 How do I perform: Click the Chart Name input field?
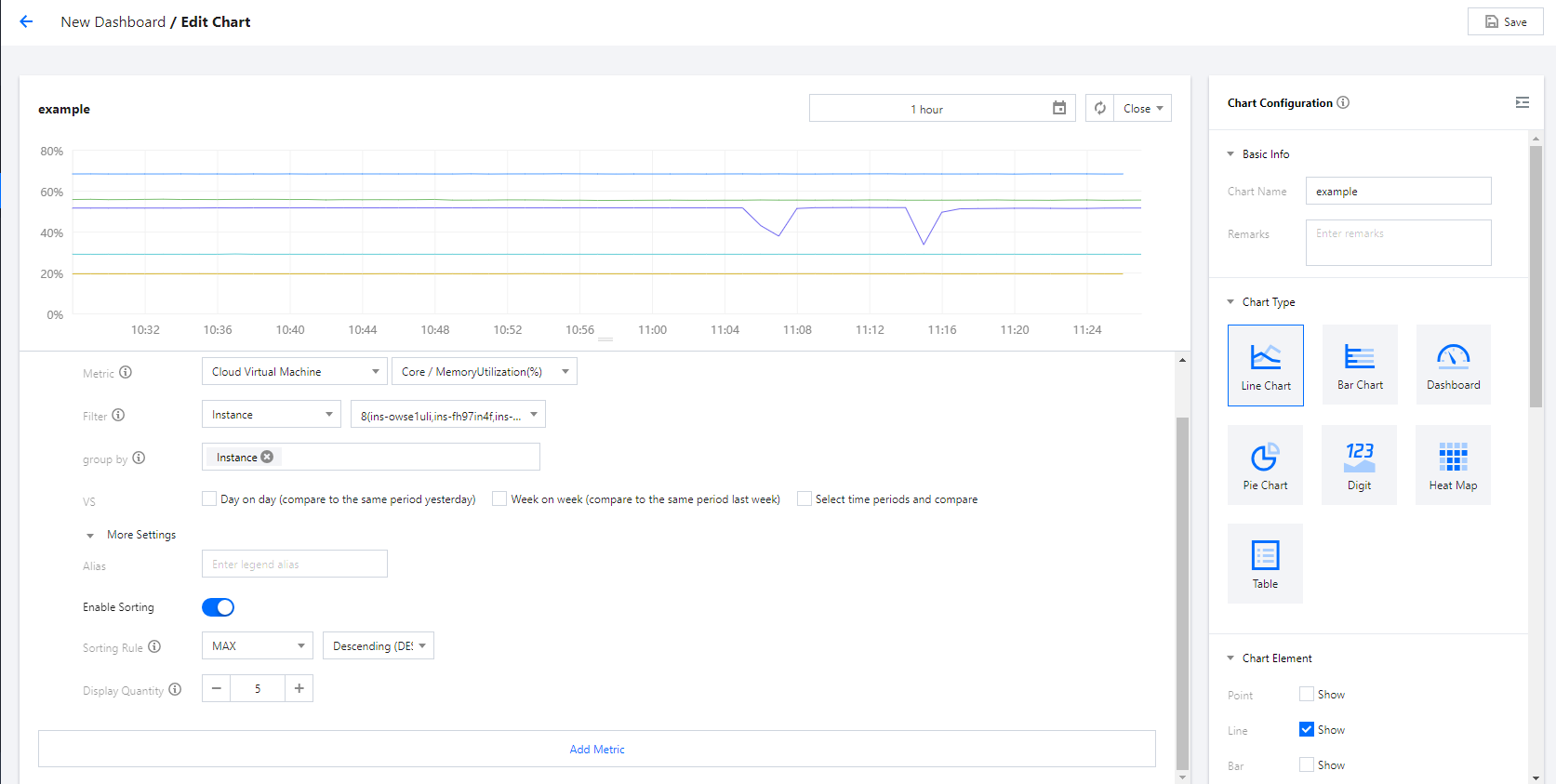coord(1398,192)
